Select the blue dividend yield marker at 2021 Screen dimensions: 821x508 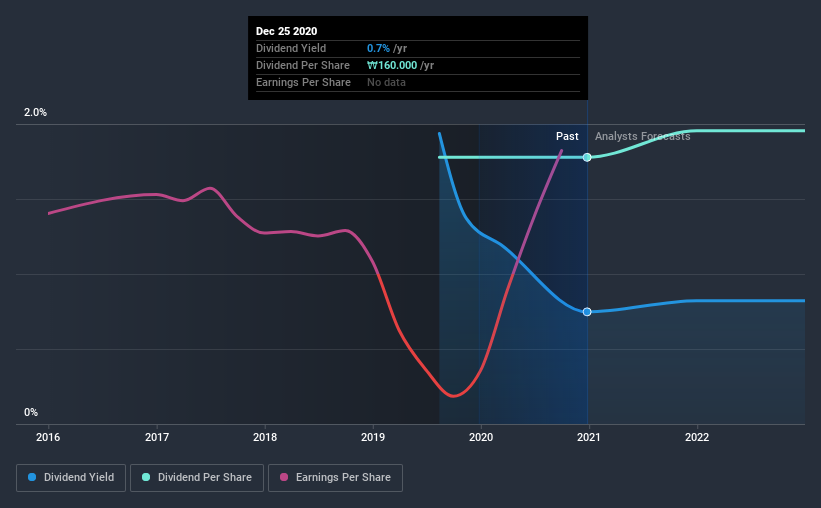coord(587,312)
